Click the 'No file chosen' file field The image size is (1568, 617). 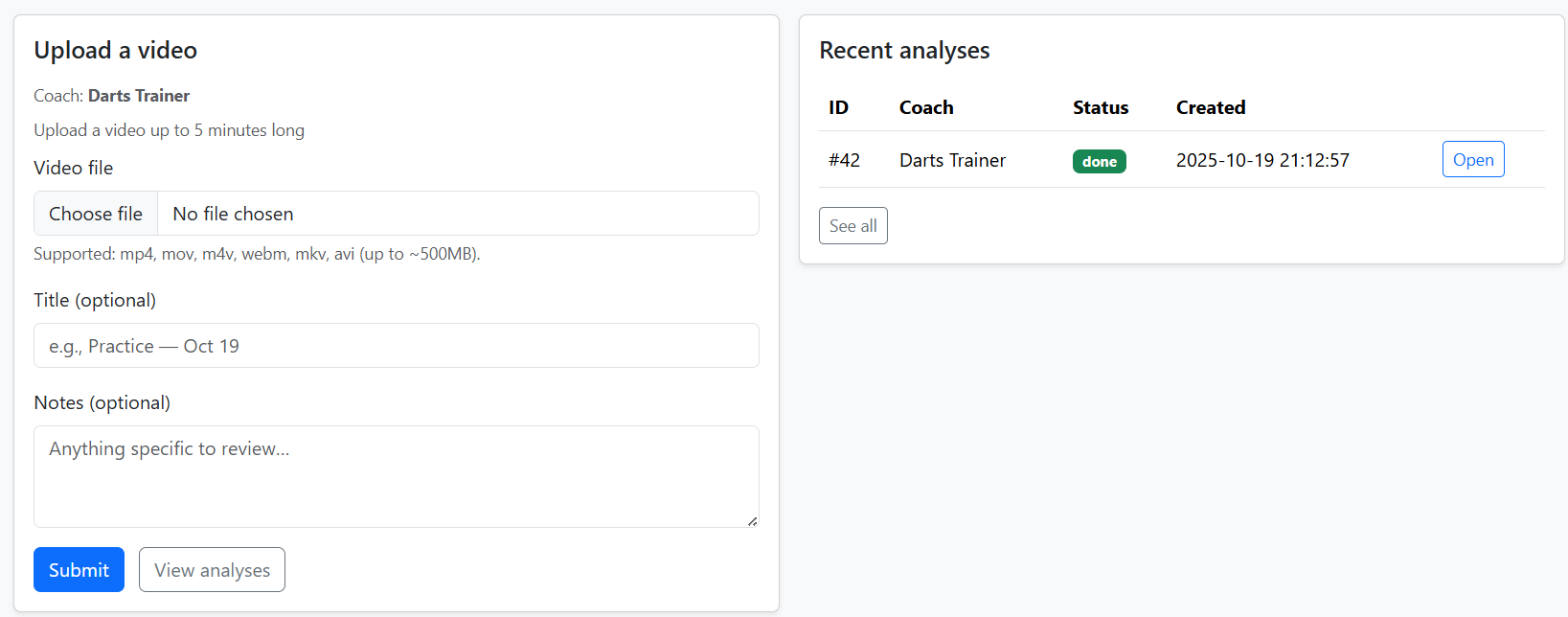pyautogui.click(x=458, y=214)
